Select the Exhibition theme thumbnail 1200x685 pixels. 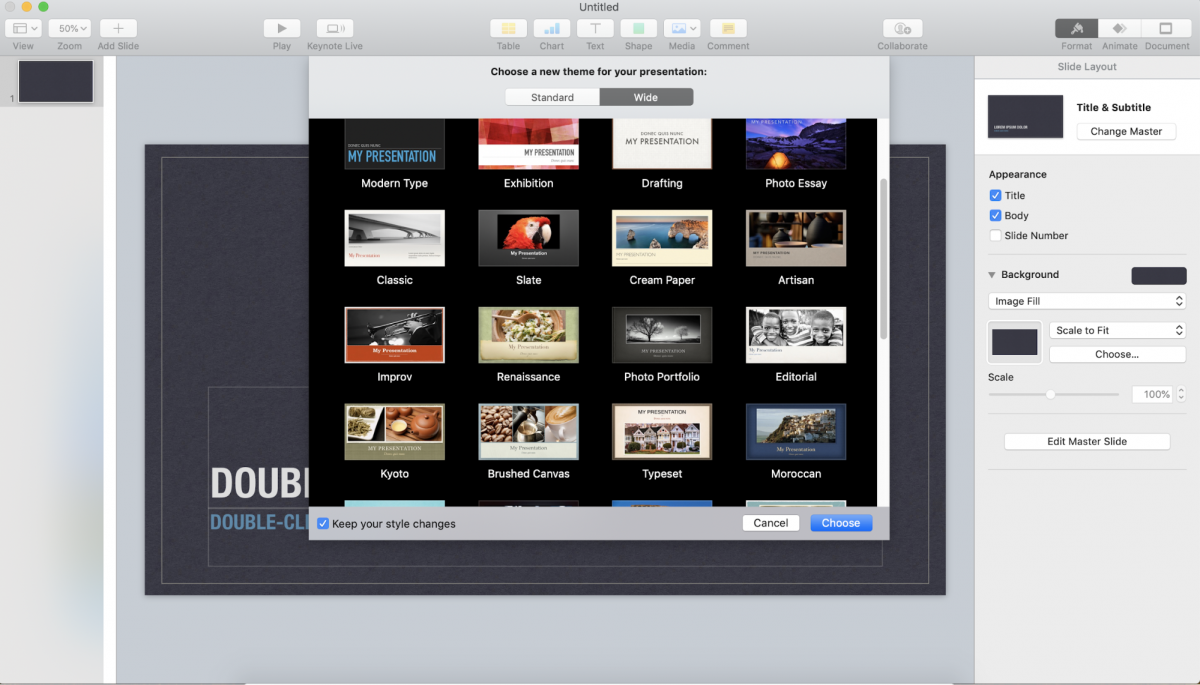point(528,144)
